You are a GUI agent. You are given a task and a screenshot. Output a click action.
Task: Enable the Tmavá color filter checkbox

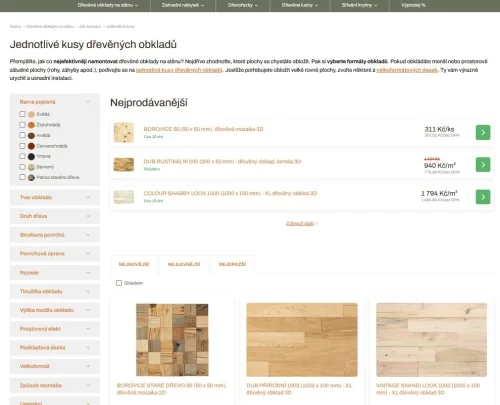coord(22,156)
